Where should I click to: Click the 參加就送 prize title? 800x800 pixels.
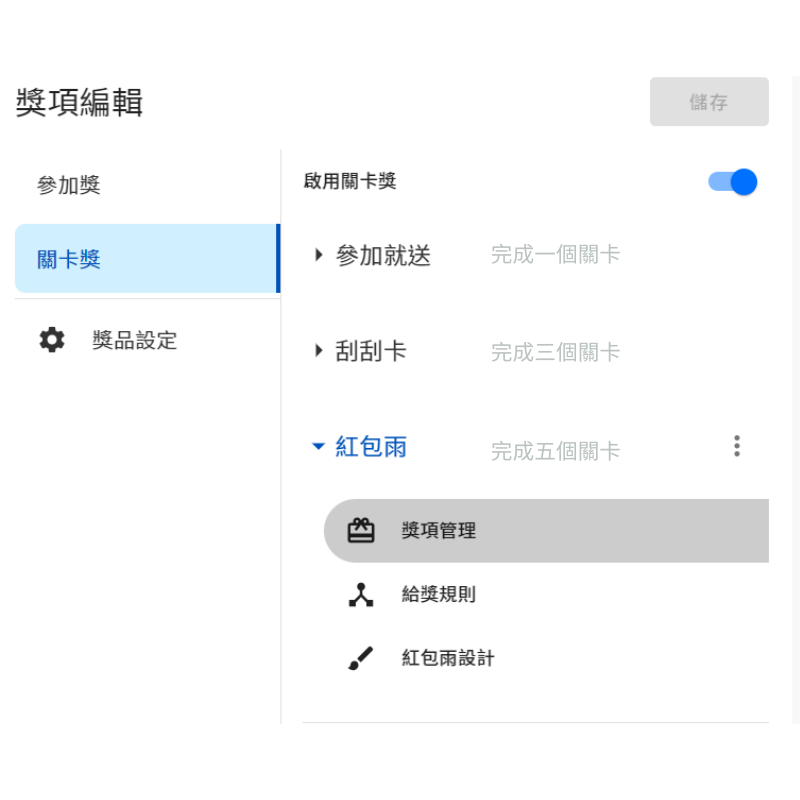(x=384, y=256)
